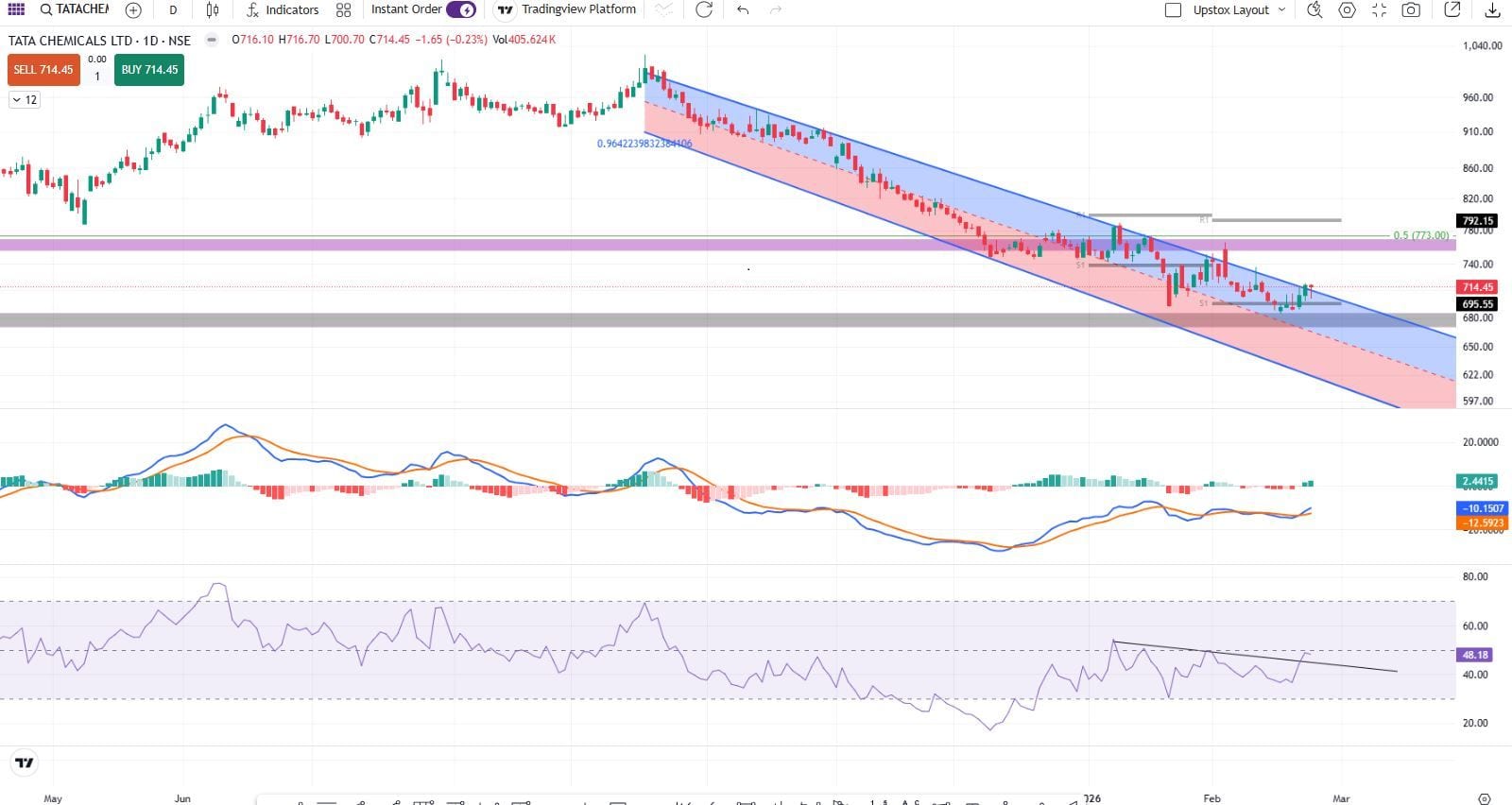Click the circular reload icon
1512x805 pixels.
click(704, 9)
